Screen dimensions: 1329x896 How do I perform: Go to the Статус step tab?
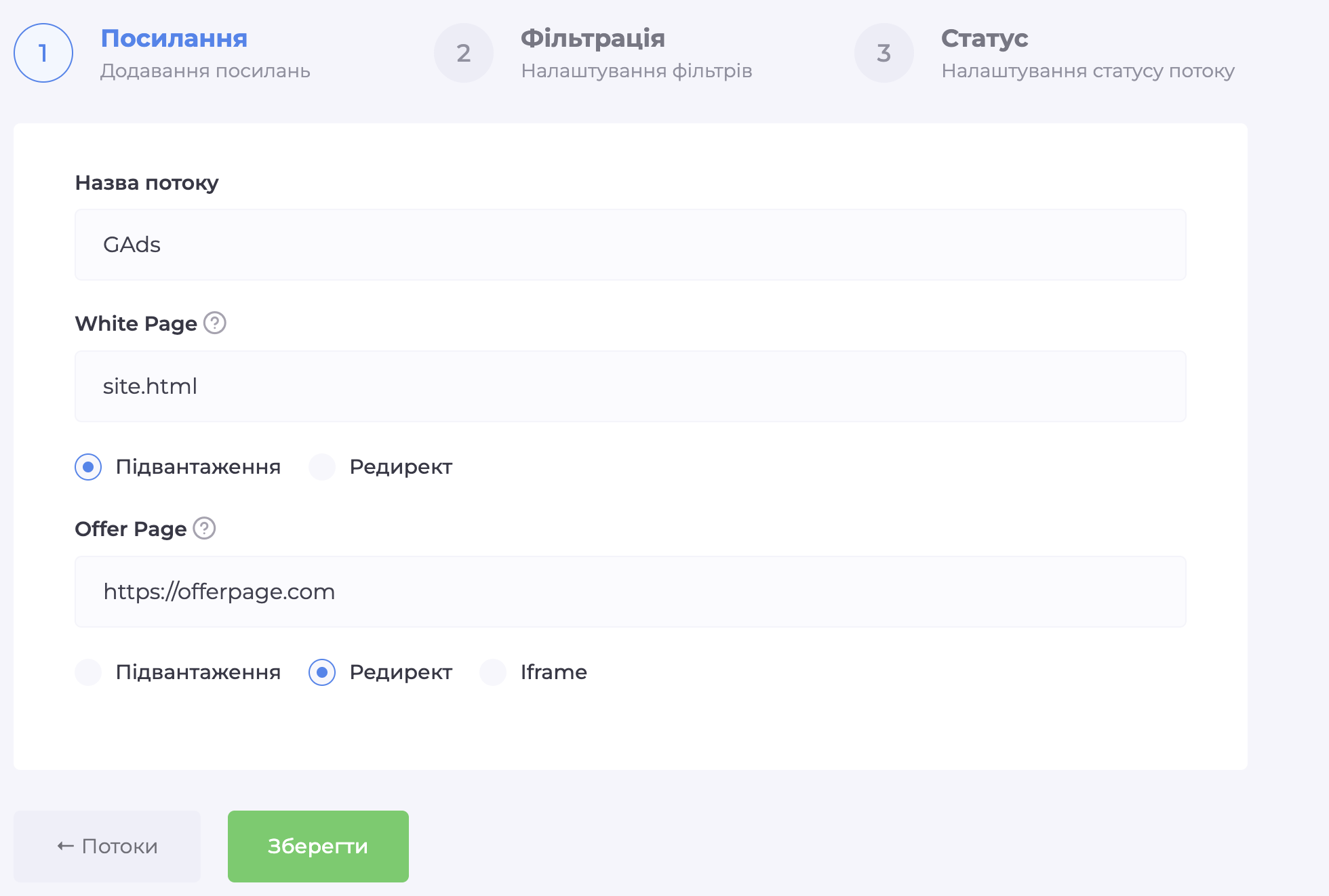coord(985,39)
